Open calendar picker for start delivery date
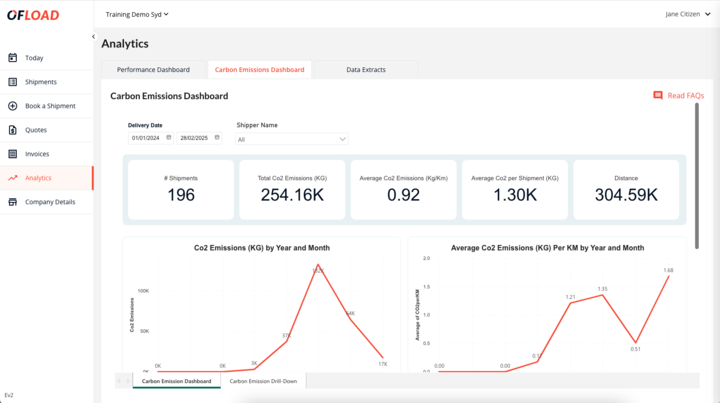The width and height of the screenshot is (720, 403). point(169,137)
